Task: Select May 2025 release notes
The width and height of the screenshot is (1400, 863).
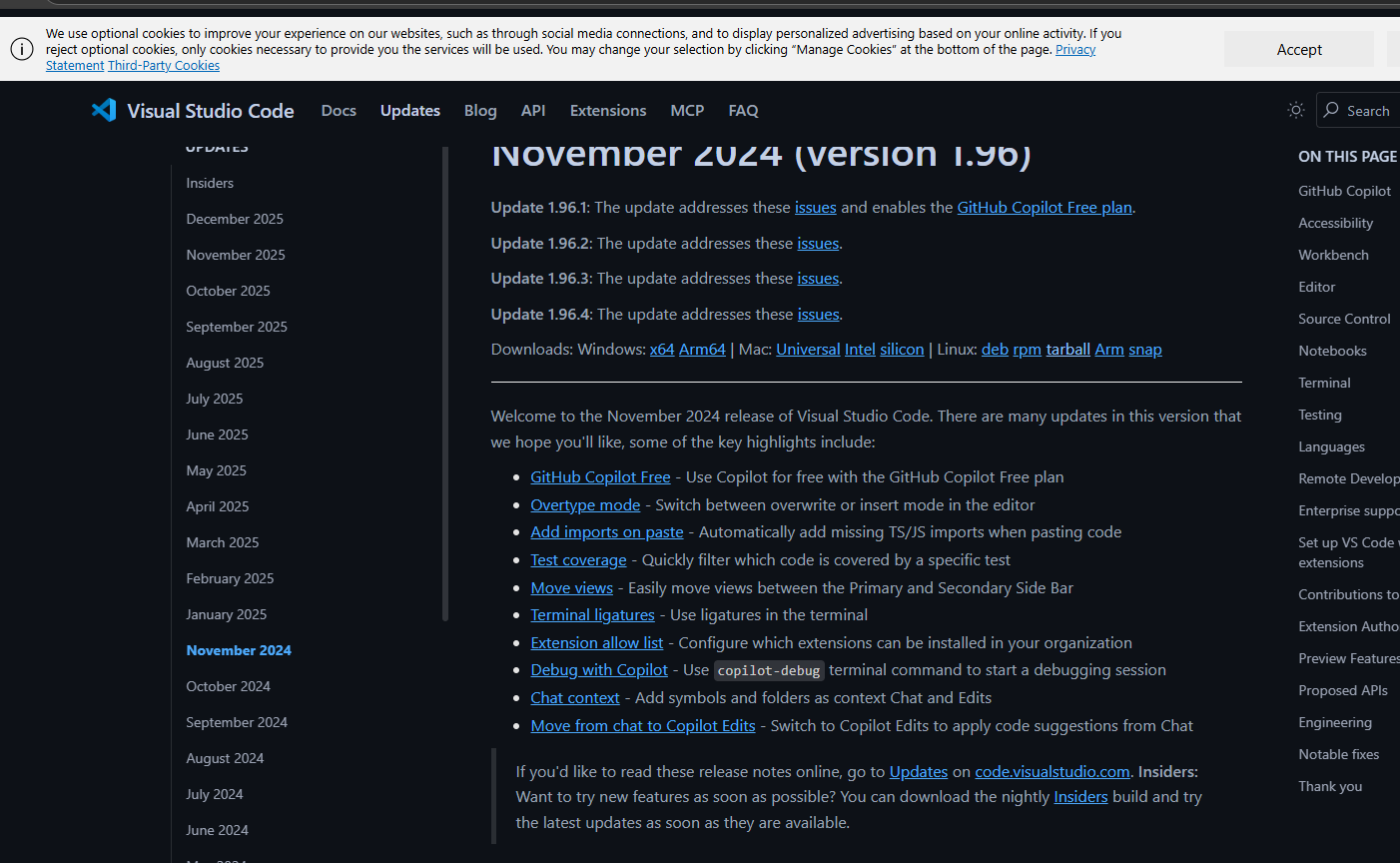Action: (x=216, y=470)
